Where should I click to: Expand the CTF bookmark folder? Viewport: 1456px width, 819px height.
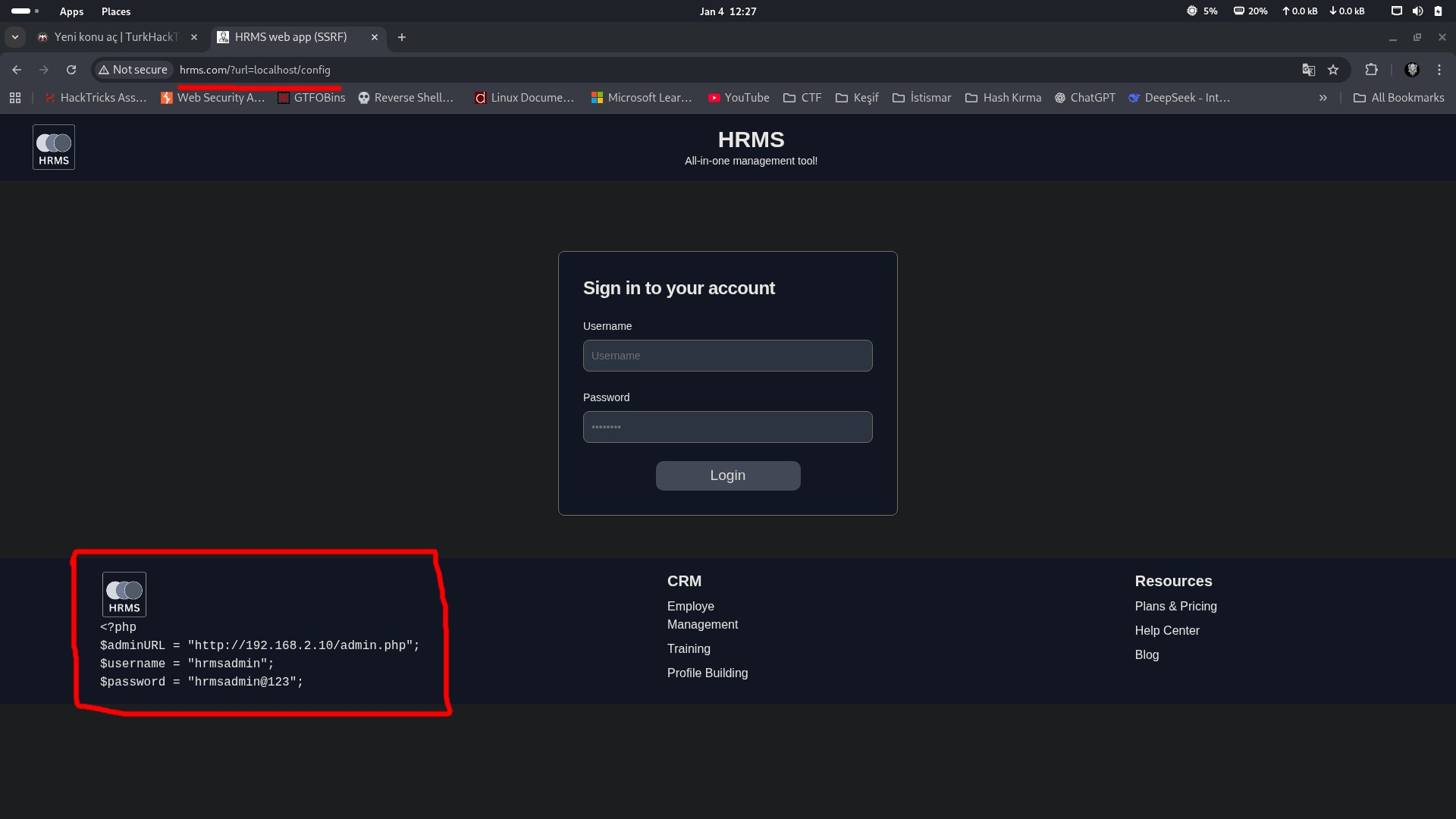click(802, 98)
